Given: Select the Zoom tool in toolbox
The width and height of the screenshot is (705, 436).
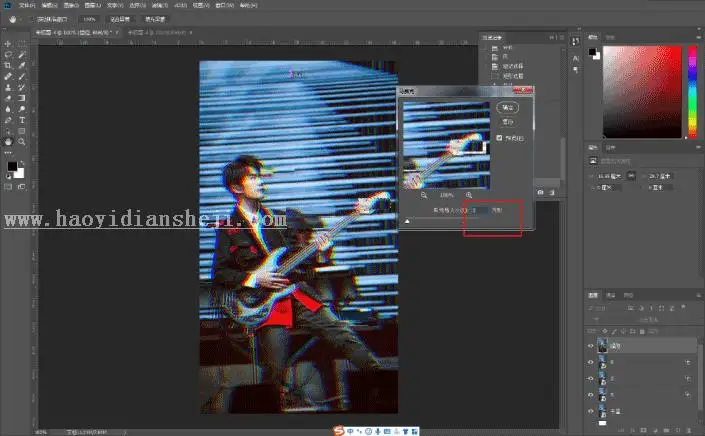Looking at the screenshot, I should click(x=22, y=142).
